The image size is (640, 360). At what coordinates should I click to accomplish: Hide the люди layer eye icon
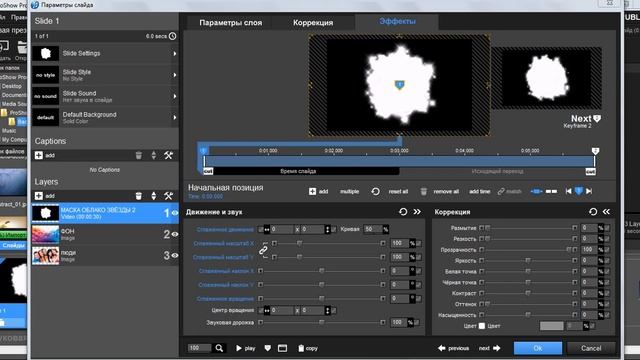click(175, 256)
